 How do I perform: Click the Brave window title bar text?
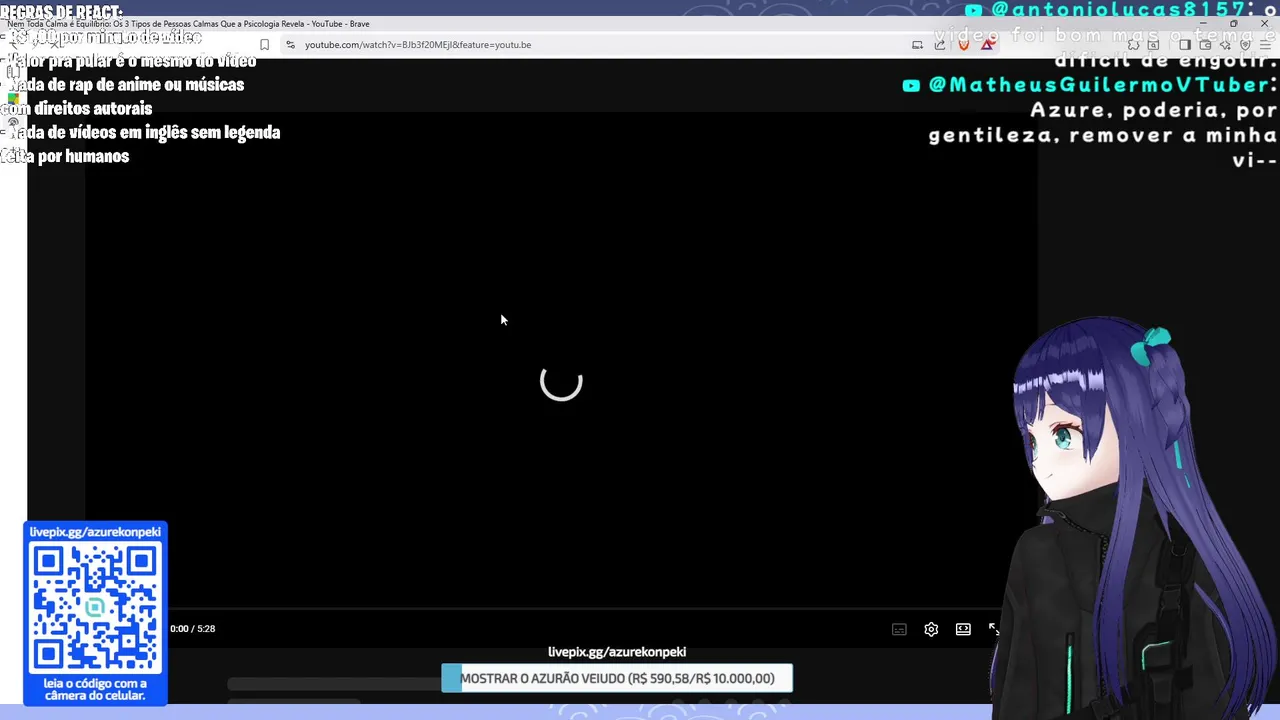[188, 24]
